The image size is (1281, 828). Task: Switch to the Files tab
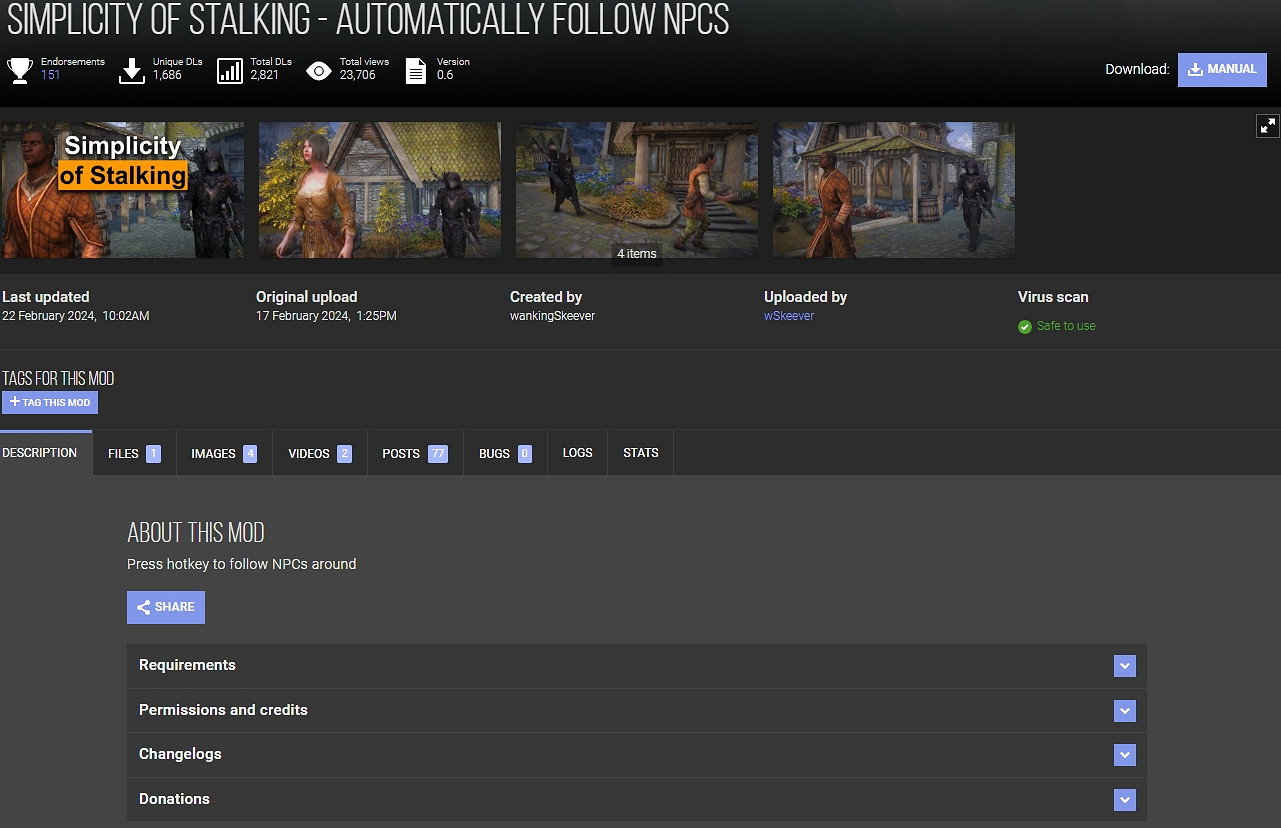134,454
